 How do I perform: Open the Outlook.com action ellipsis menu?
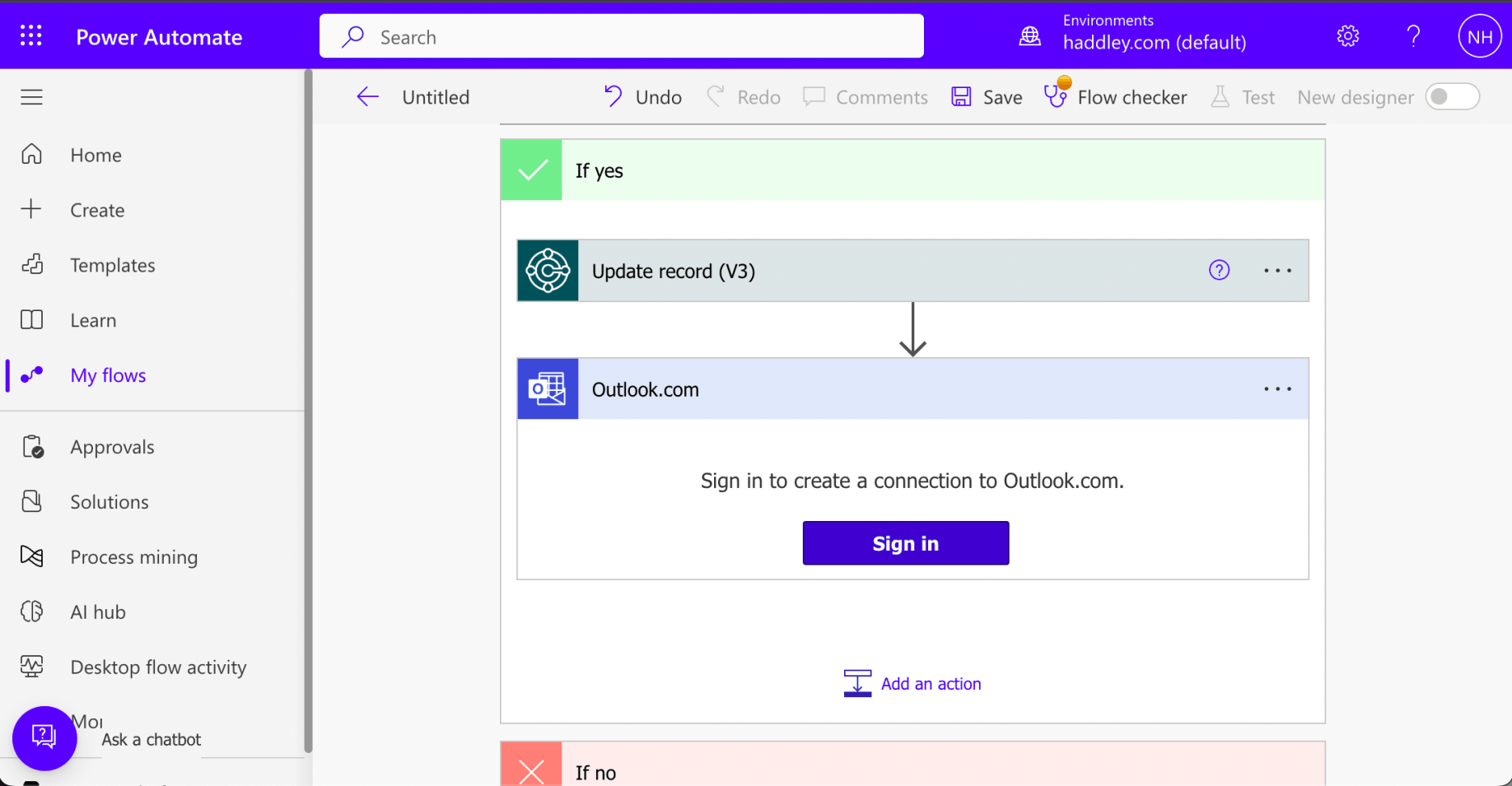(x=1277, y=389)
